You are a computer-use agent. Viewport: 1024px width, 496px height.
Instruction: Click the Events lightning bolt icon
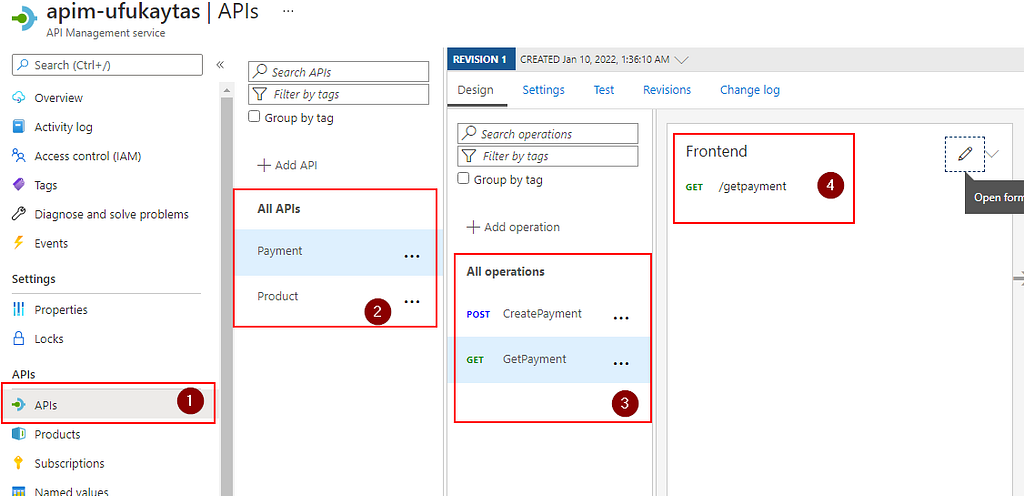point(19,243)
